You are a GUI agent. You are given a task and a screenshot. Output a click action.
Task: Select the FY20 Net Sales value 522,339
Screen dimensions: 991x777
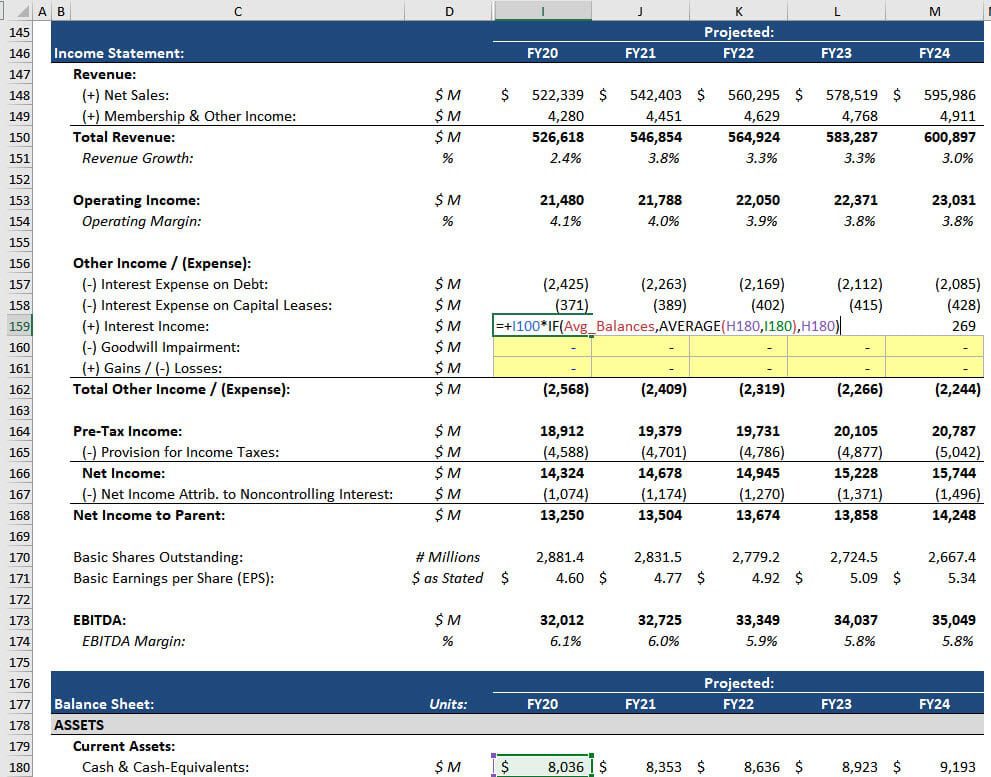click(x=550, y=95)
